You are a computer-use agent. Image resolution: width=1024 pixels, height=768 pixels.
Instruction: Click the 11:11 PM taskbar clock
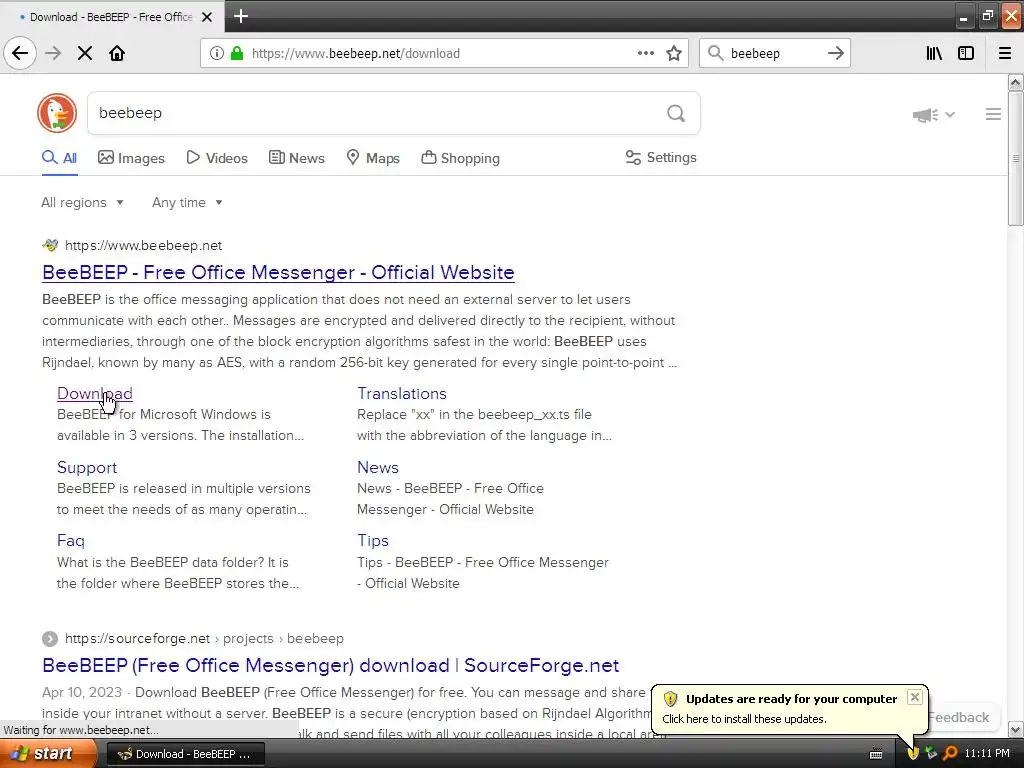click(x=987, y=754)
